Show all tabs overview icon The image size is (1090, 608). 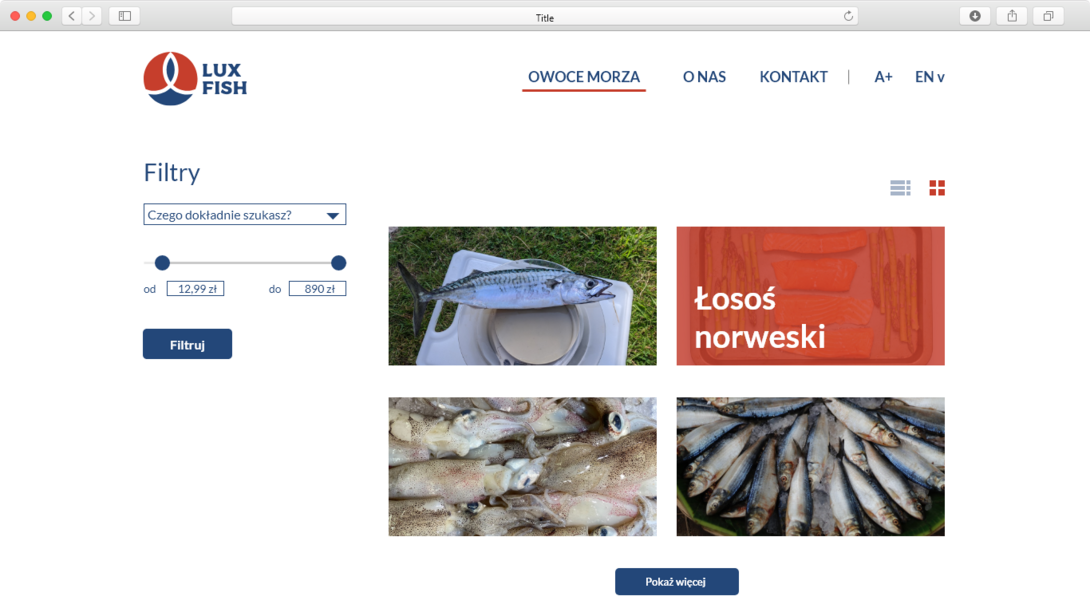coord(1048,16)
